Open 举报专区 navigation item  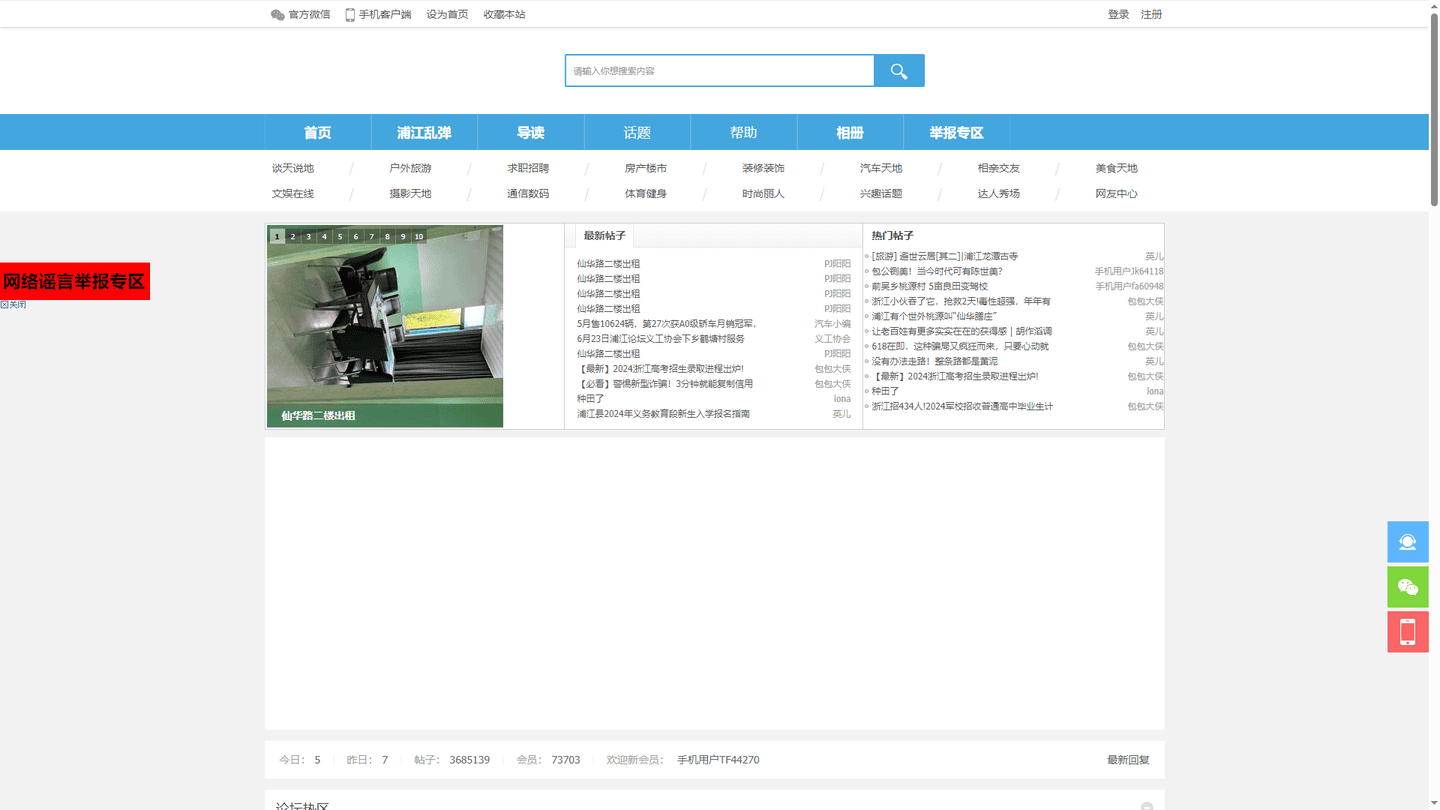coord(956,132)
